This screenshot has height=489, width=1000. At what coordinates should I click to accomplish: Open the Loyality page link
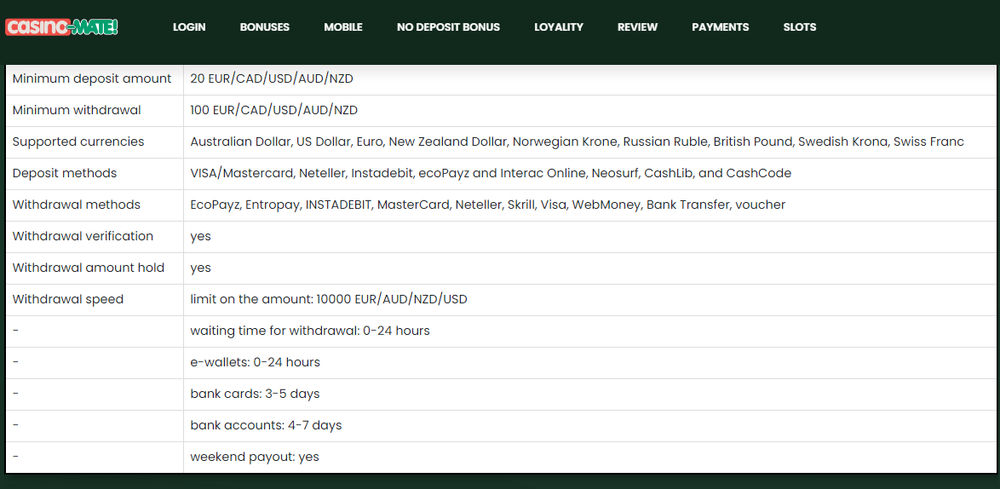pyautogui.click(x=559, y=27)
